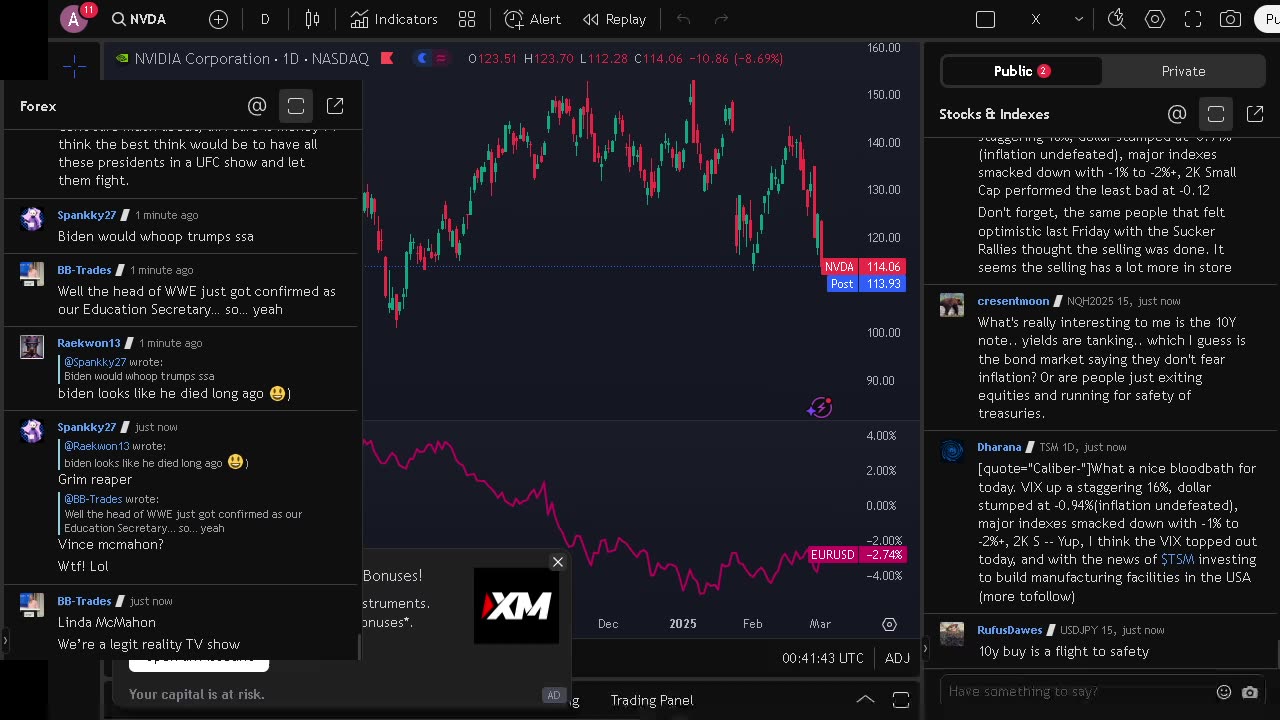
Task: Open the $TSM ticker link
Action: point(1177,559)
